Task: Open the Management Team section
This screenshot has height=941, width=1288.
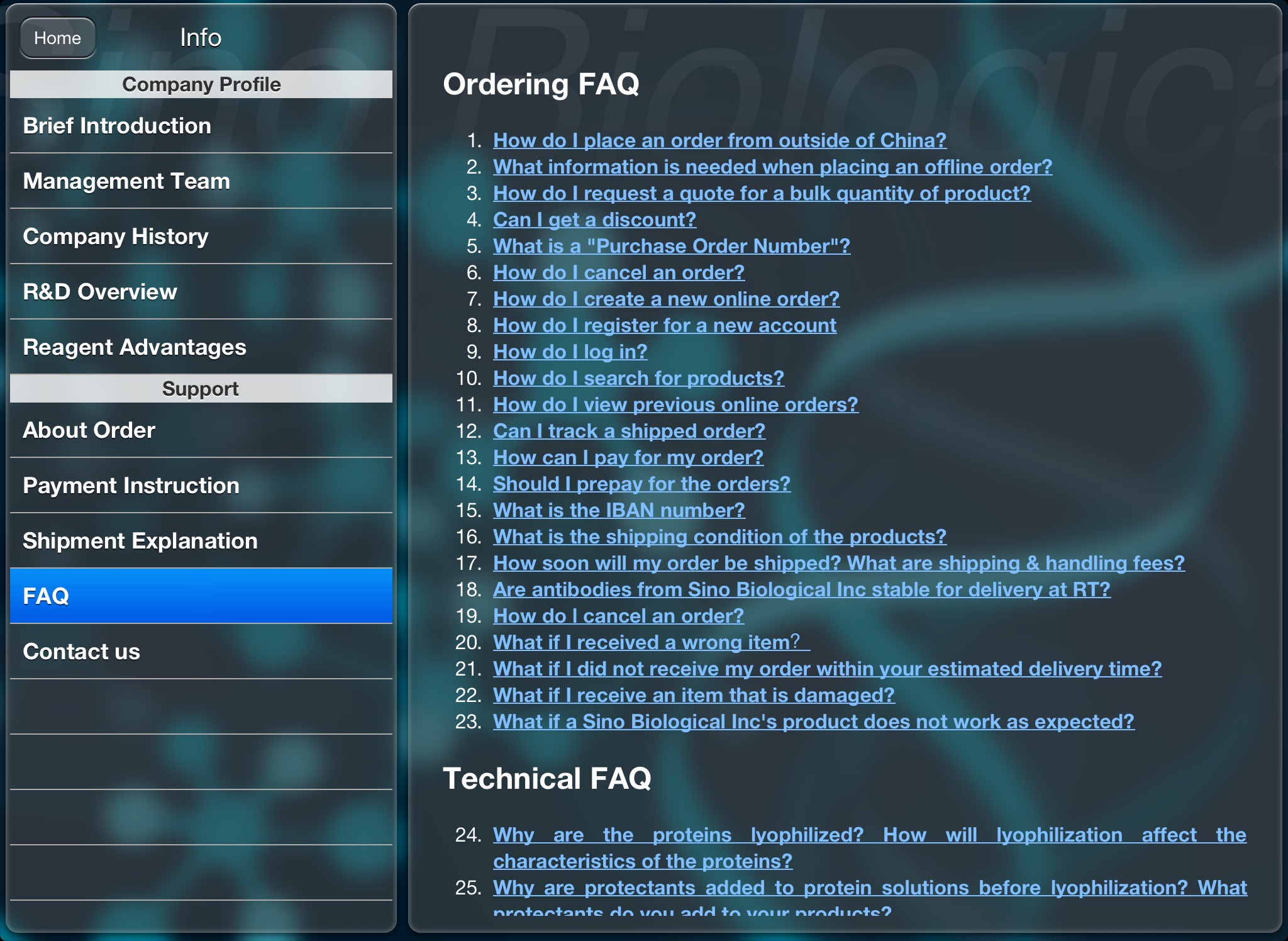Action: (x=200, y=182)
